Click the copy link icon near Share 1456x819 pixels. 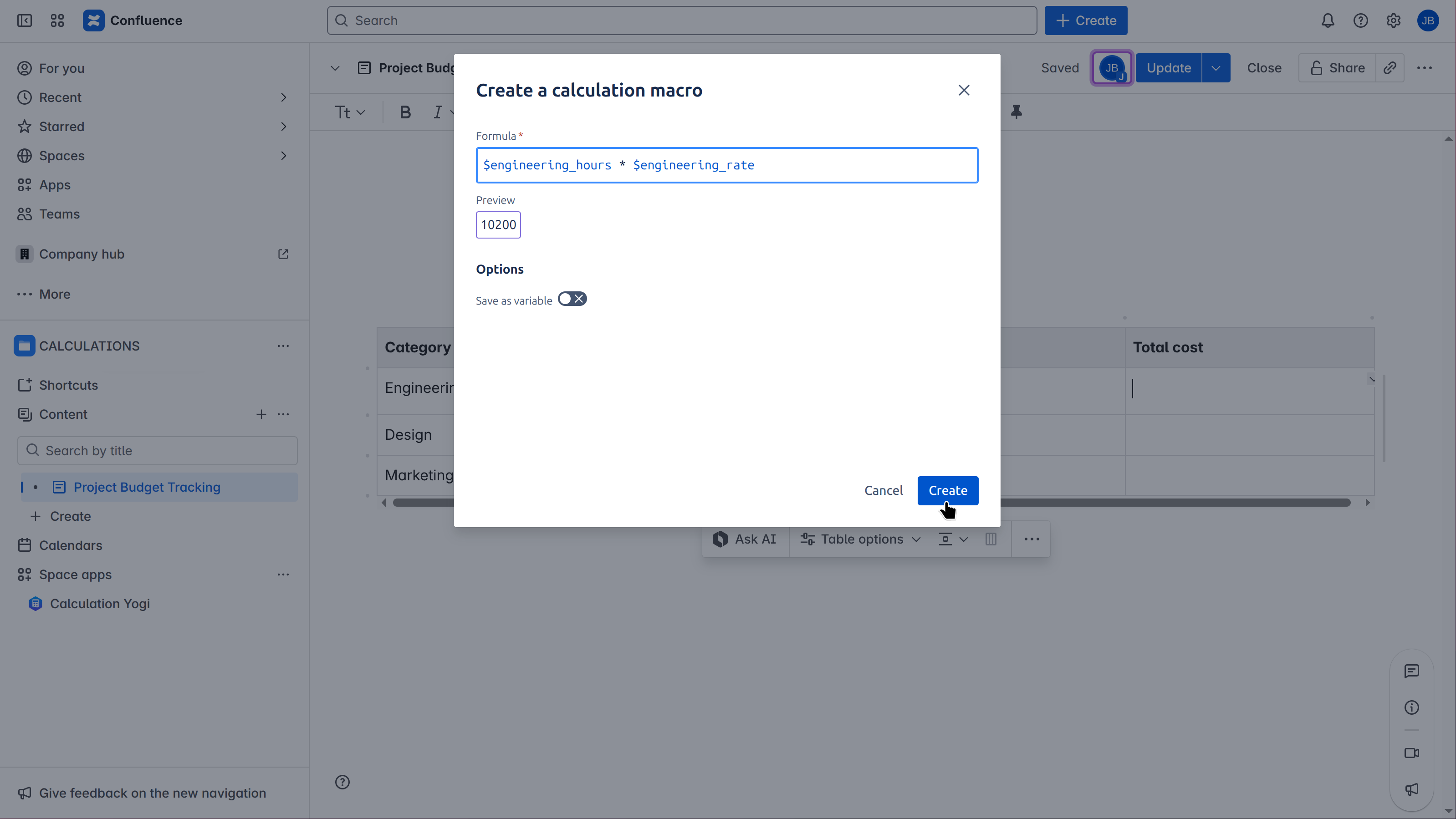[x=1390, y=68]
